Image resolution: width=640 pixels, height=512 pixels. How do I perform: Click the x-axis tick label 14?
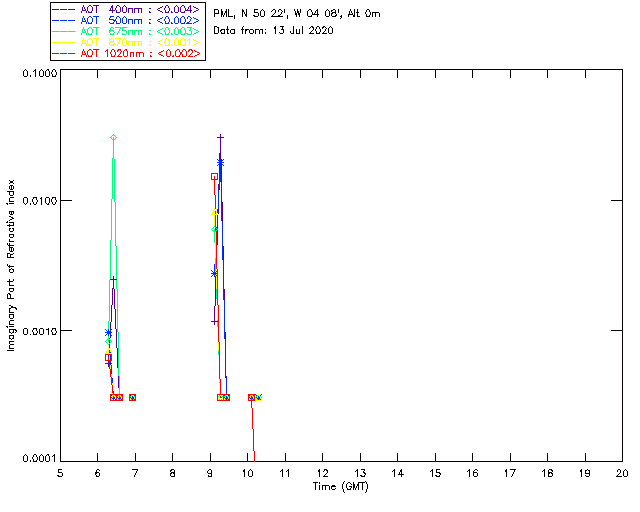tap(398, 473)
